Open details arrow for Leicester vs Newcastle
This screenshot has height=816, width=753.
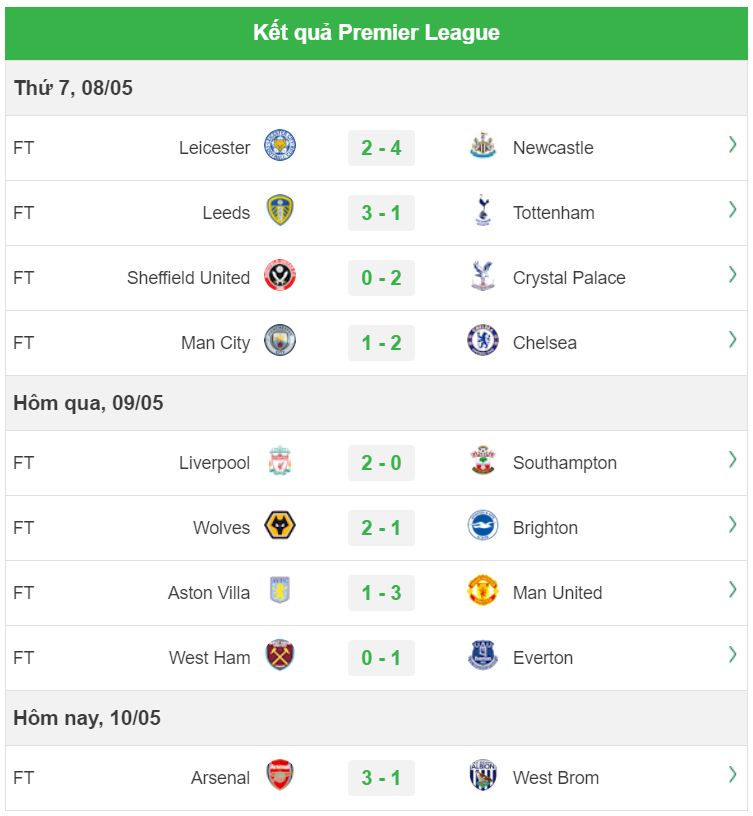coord(733,145)
